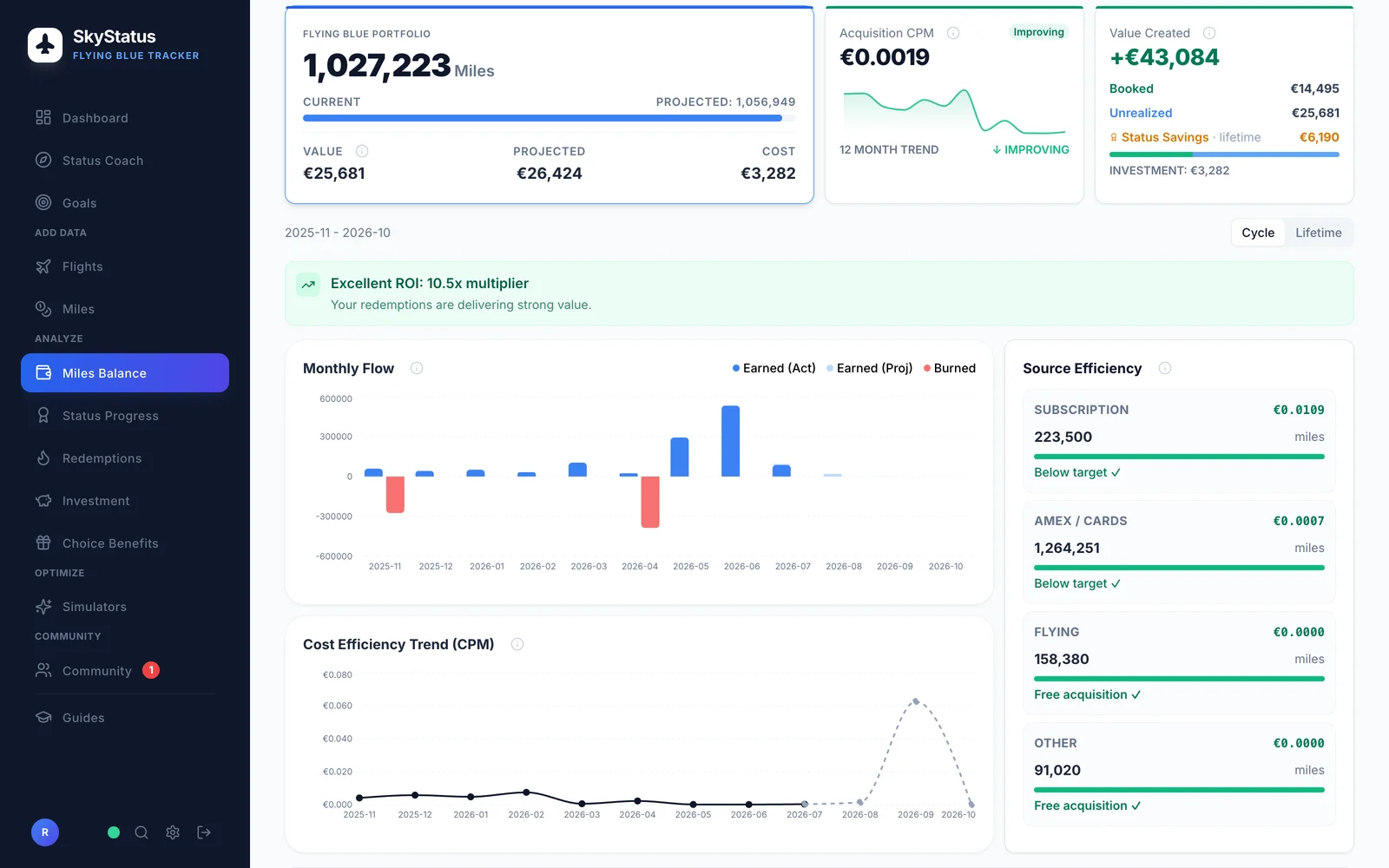Click the logout icon

(204, 832)
